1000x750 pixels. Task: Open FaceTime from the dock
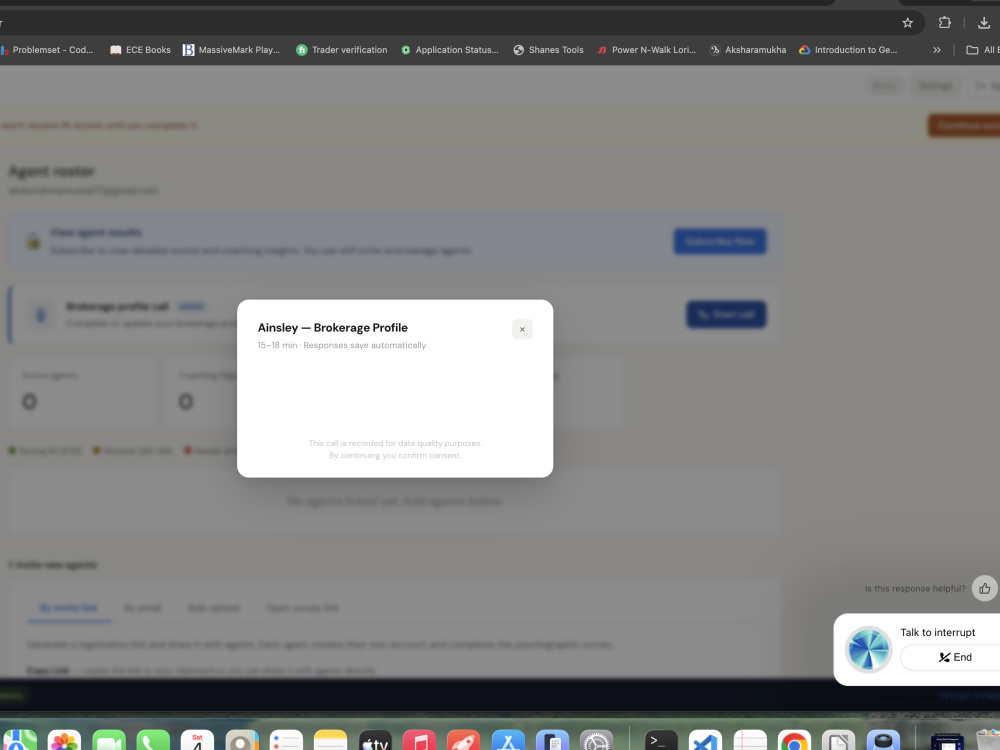109,741
